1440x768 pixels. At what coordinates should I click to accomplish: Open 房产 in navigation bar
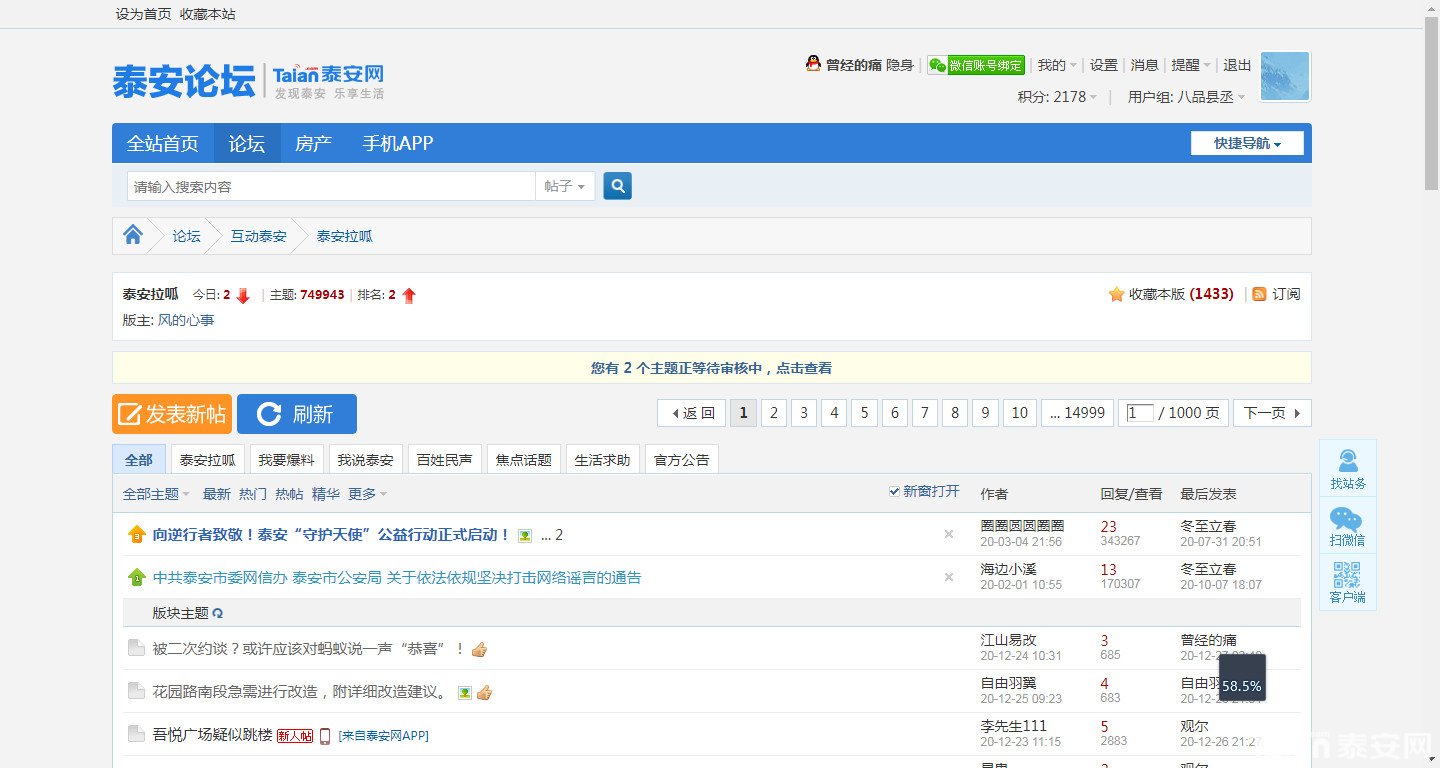coord(313,143)
